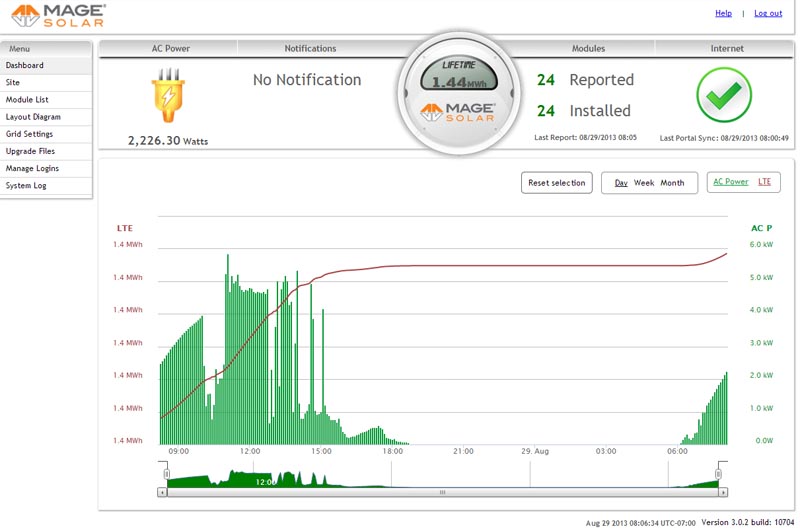Switch chart view to Month
This screenshot has width=800, height=531.
click(x=672, y=183)
